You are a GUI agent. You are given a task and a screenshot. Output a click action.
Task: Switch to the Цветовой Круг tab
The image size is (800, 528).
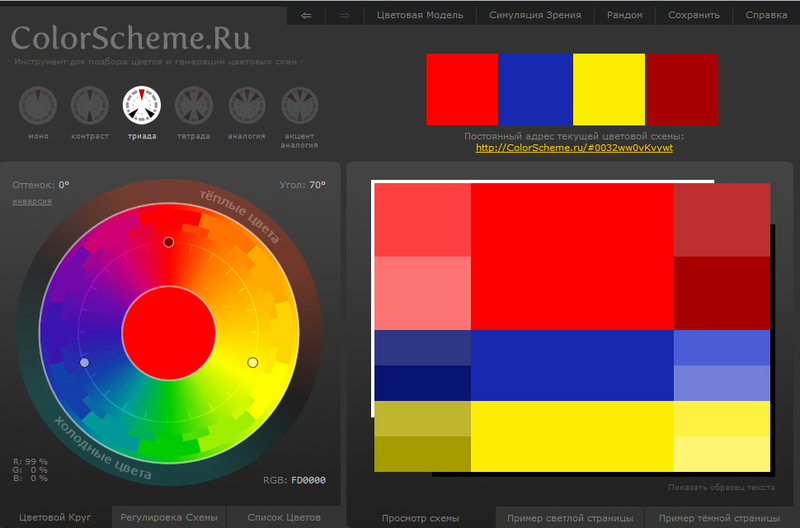[55, 517]
